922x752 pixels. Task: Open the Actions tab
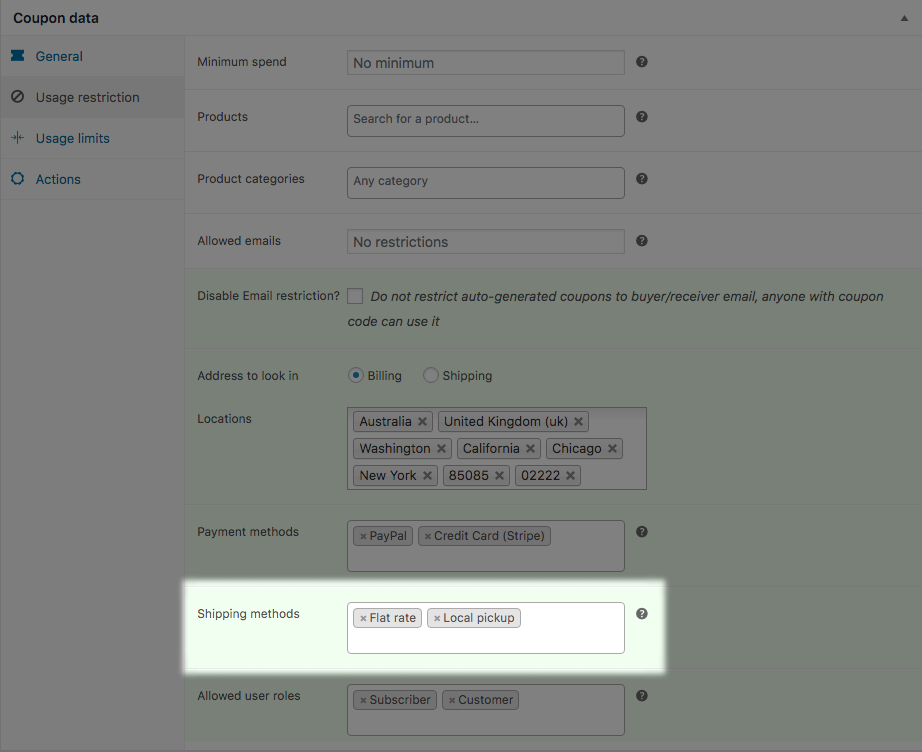[x=58, y=180]
